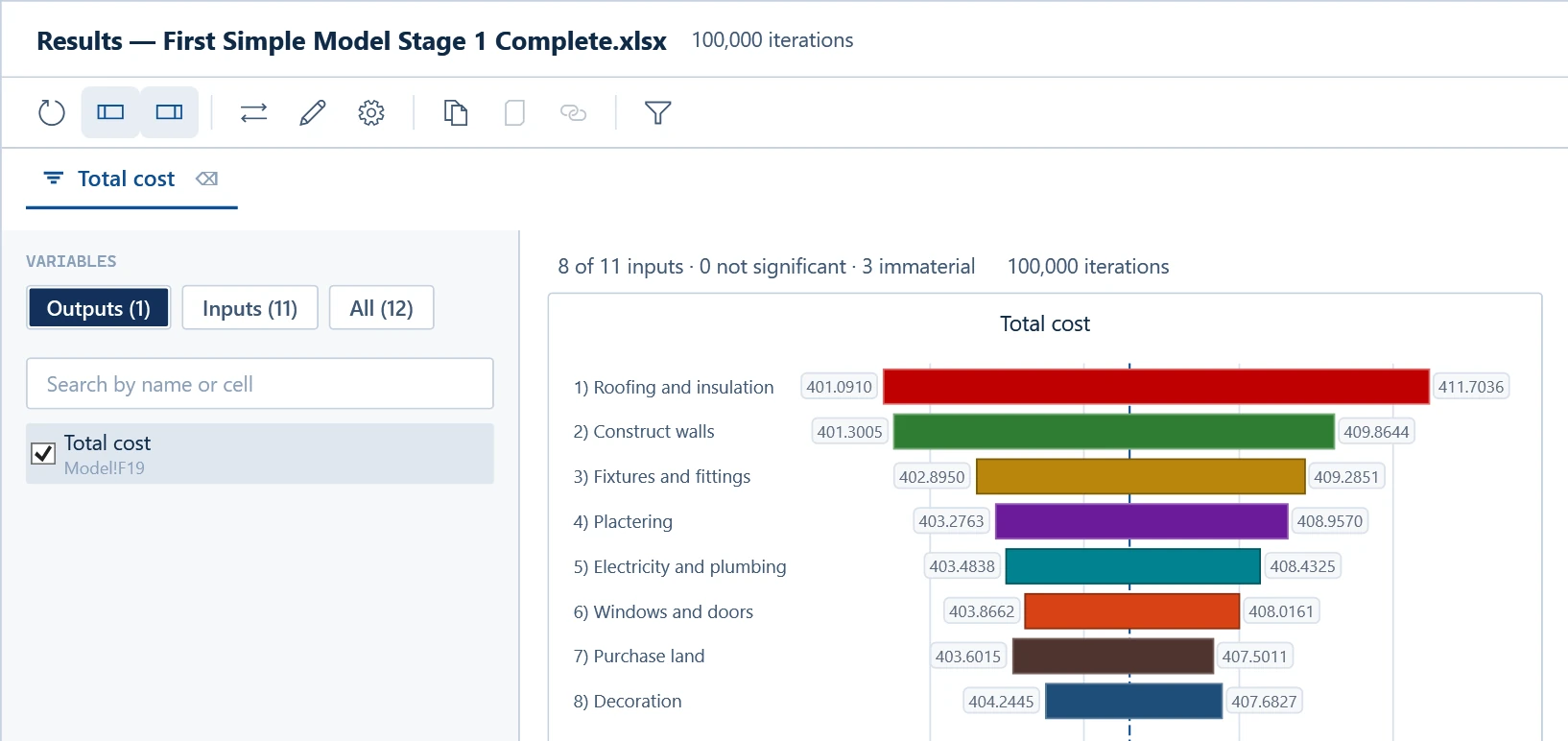Click the "5) Electricity and plumbing" row label
Screen dimensions: 1568x741
pos(679,566)
